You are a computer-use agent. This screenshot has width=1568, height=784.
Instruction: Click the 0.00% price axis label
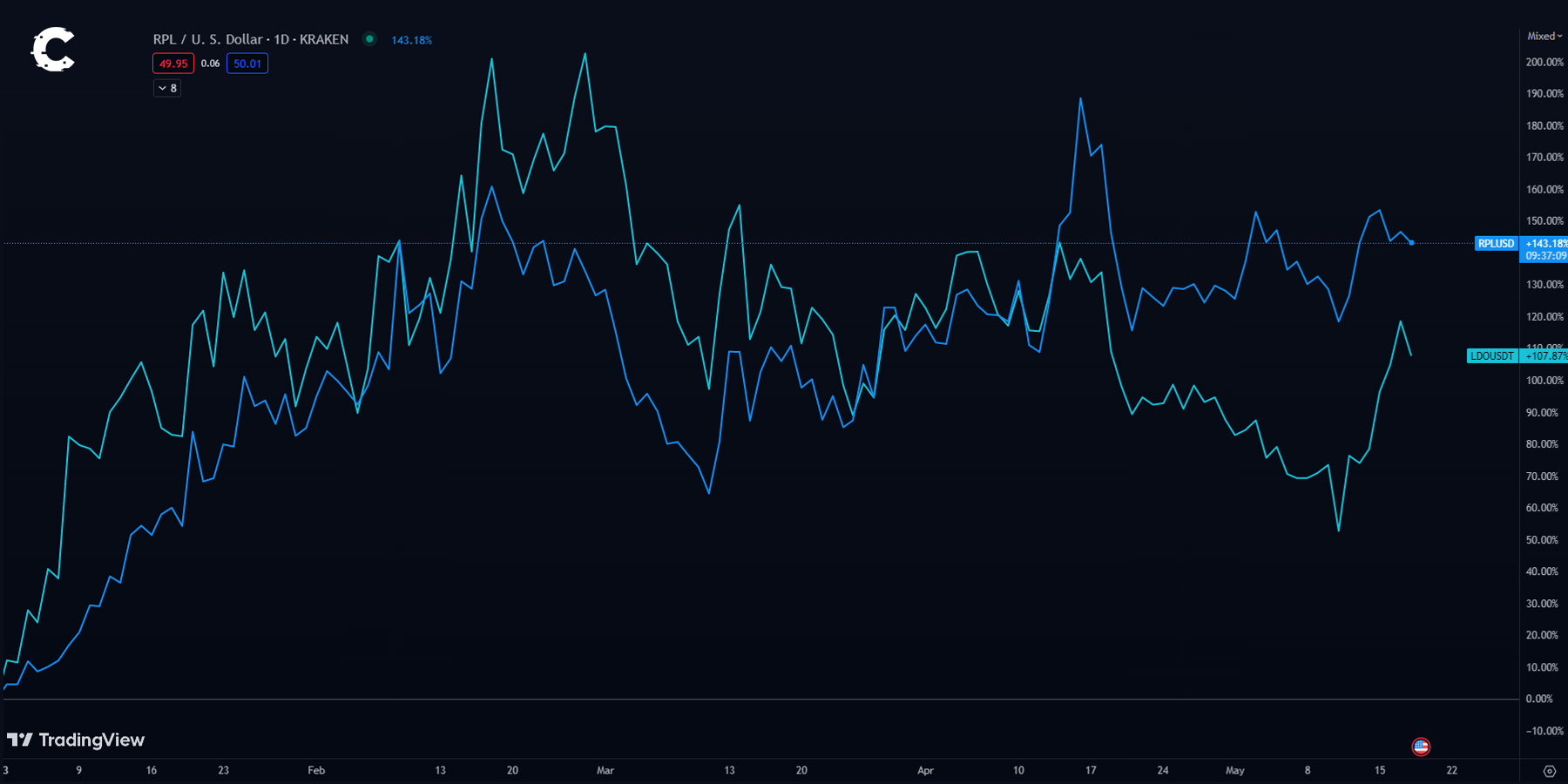point(1540,699)
